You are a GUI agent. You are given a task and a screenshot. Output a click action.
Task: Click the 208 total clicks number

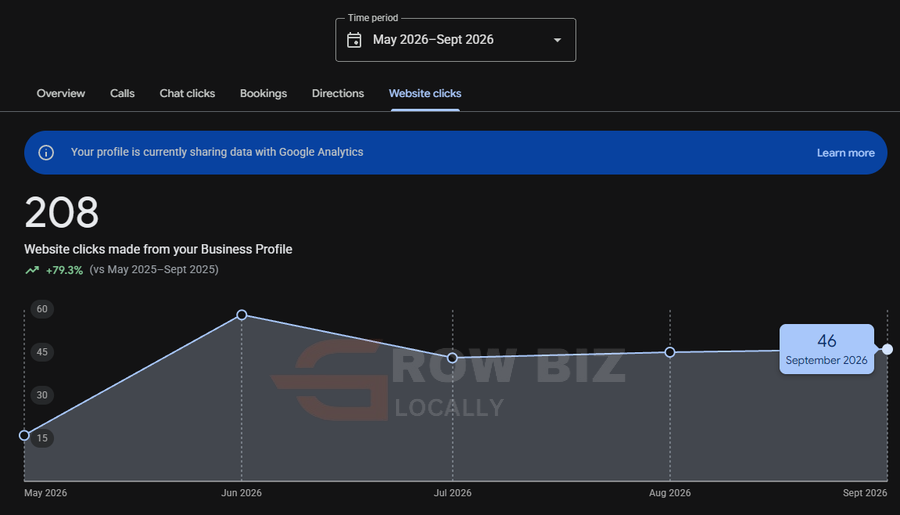[61, 212]
